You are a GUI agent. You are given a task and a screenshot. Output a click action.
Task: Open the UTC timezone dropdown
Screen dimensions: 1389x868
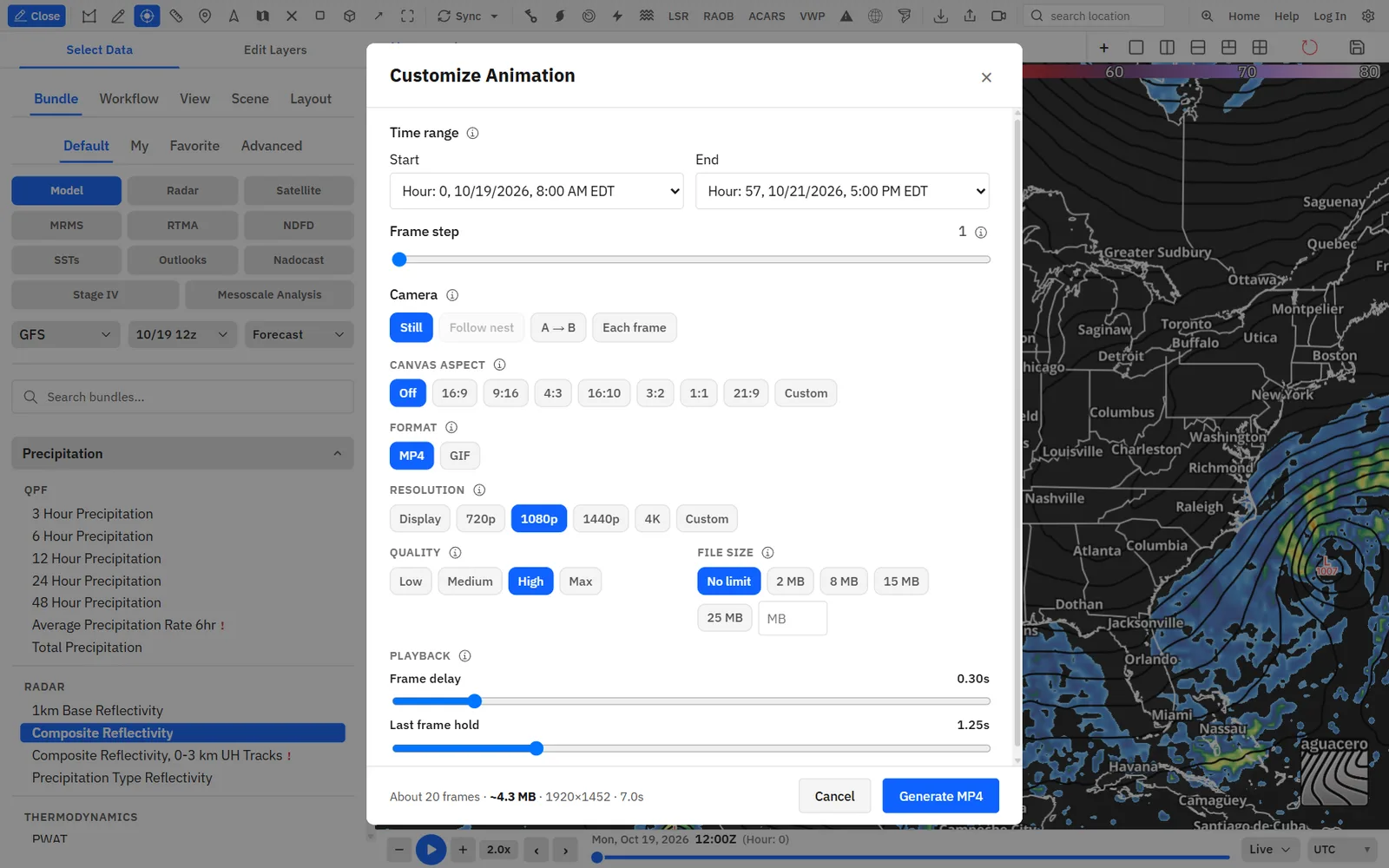(1343, 849)
